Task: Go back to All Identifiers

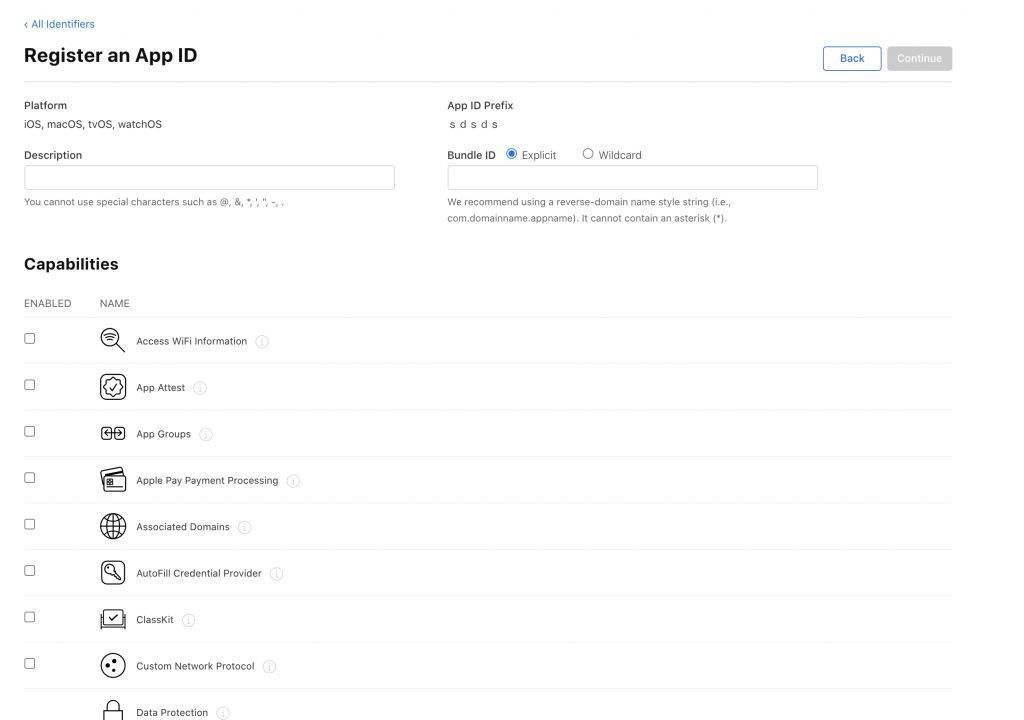Action: pyautogui.click(x=59, y=24)
